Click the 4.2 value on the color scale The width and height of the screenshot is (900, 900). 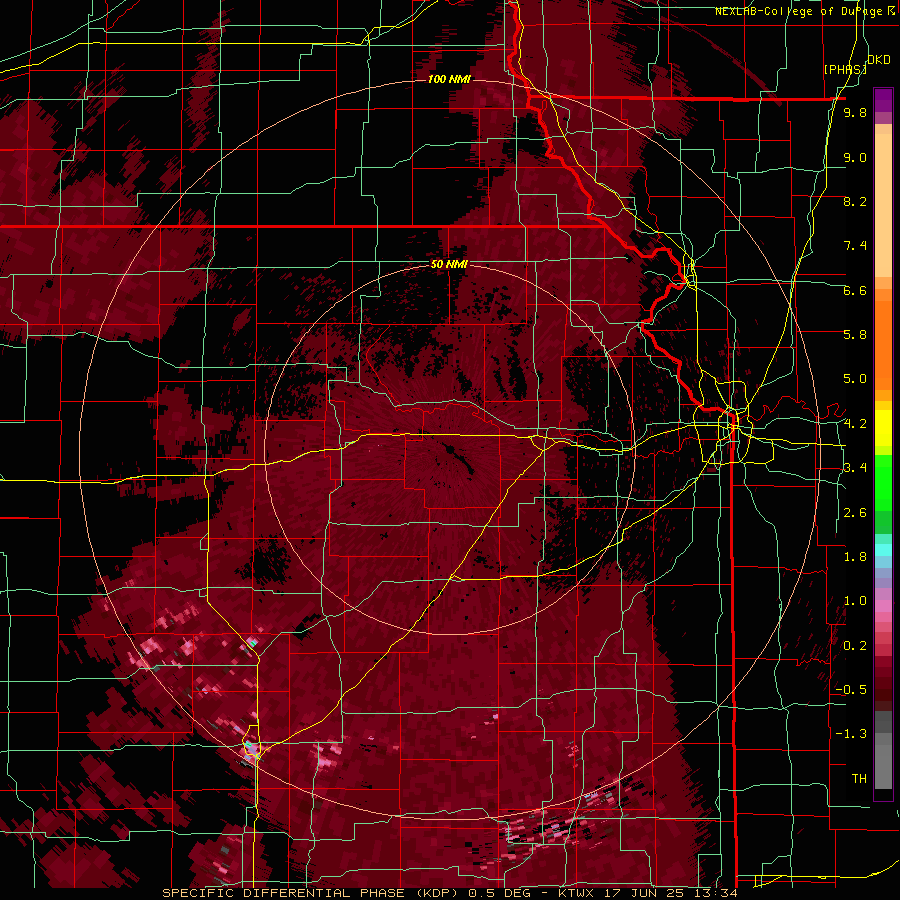click(855, 424)
